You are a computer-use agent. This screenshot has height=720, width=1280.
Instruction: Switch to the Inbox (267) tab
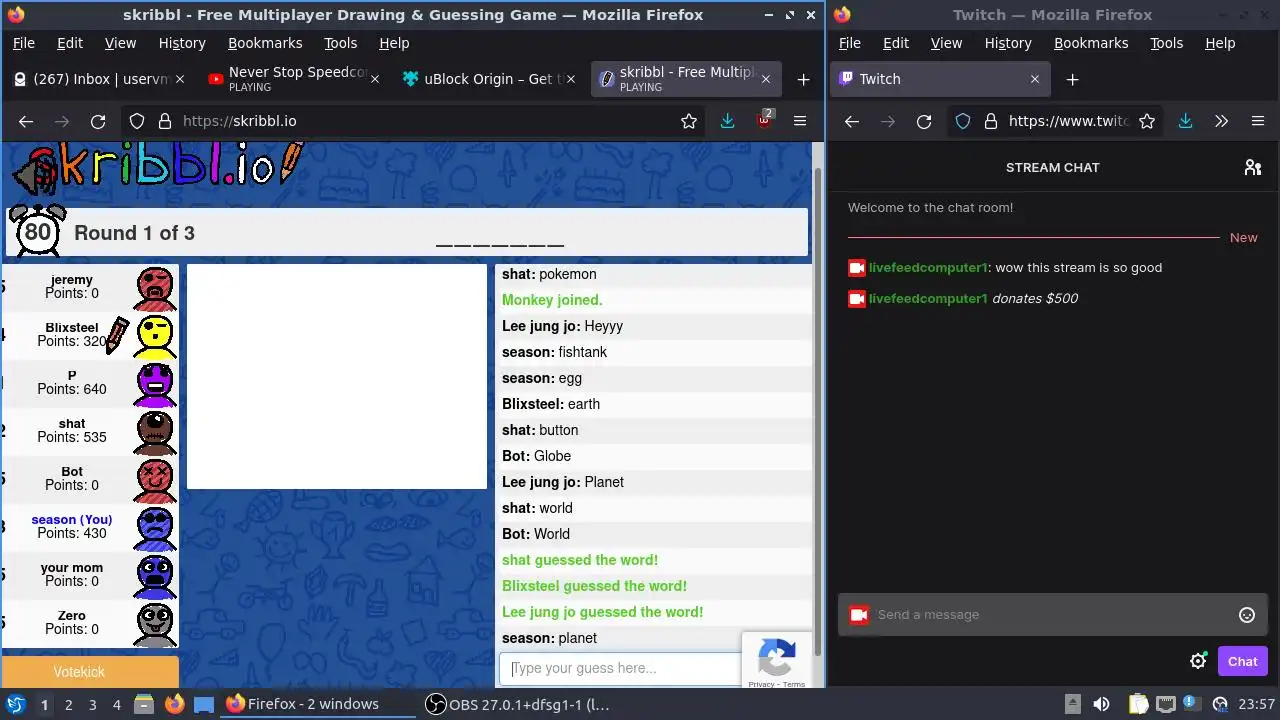point(97,79)
